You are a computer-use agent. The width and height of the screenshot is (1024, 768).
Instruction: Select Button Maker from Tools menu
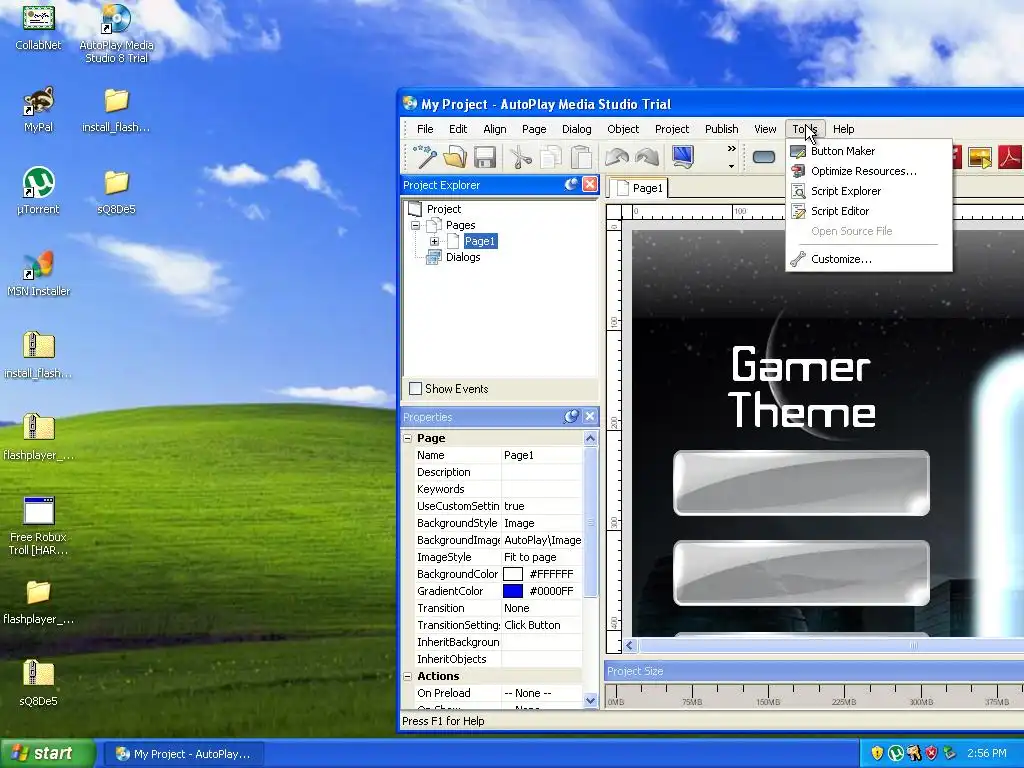[869, 151]
